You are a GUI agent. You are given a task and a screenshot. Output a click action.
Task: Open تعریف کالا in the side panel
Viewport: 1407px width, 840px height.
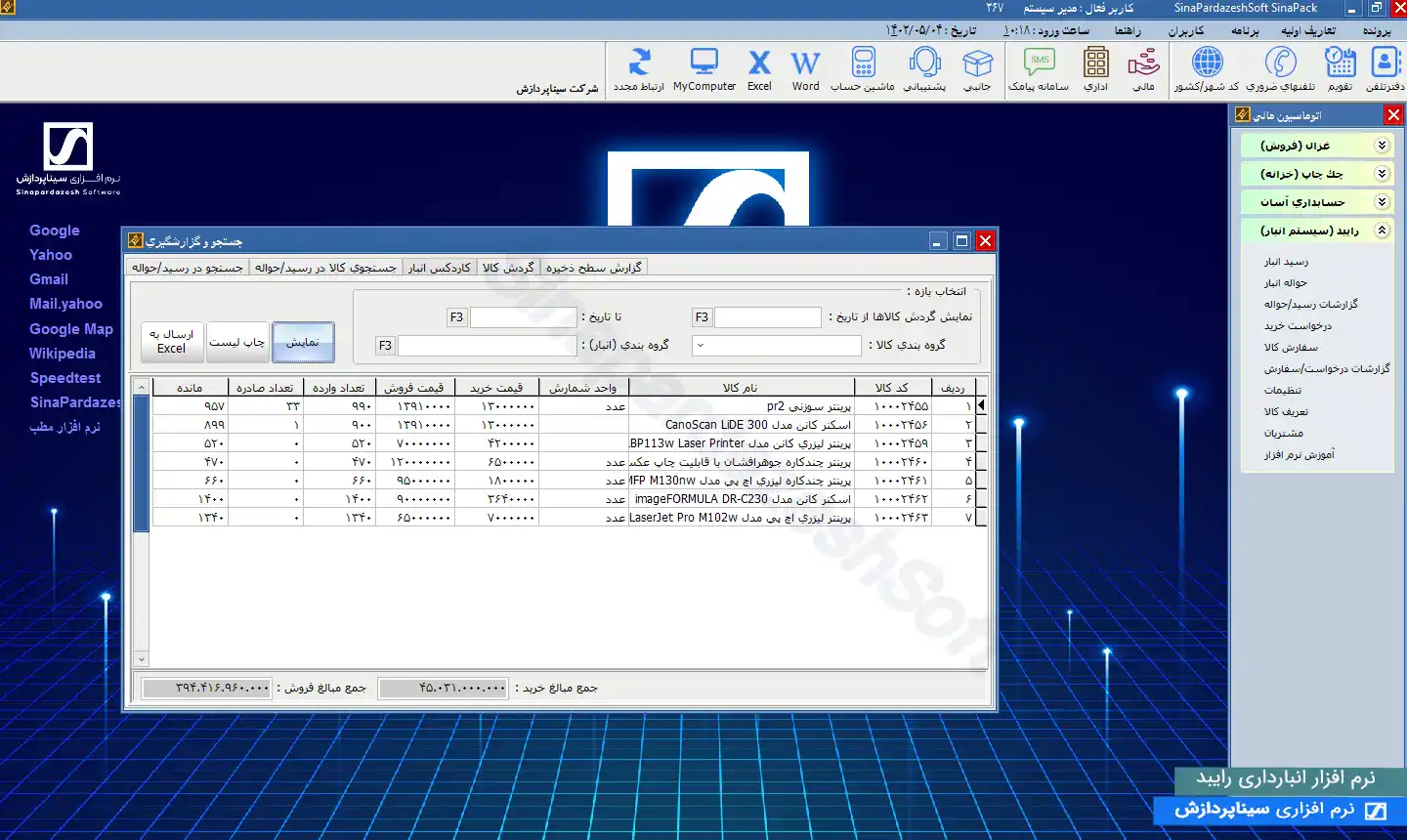point(1286,412)
